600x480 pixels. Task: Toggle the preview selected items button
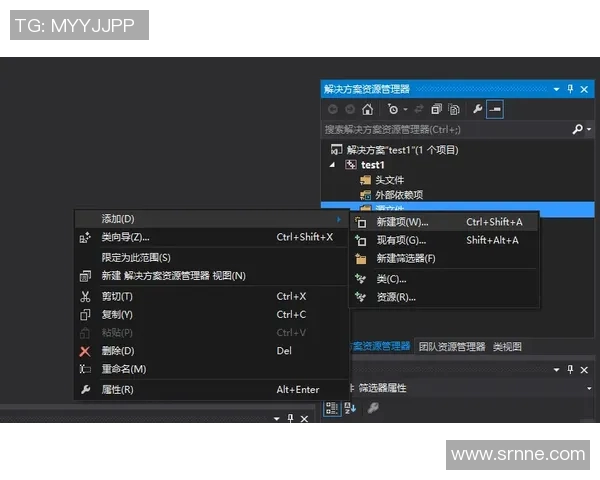click(x=494, y=109)
